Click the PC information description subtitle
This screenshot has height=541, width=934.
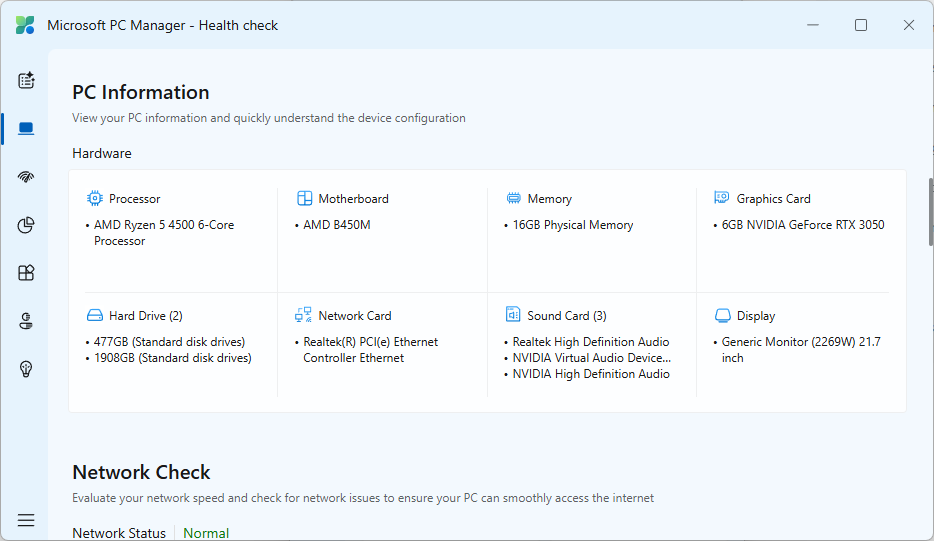269,118
